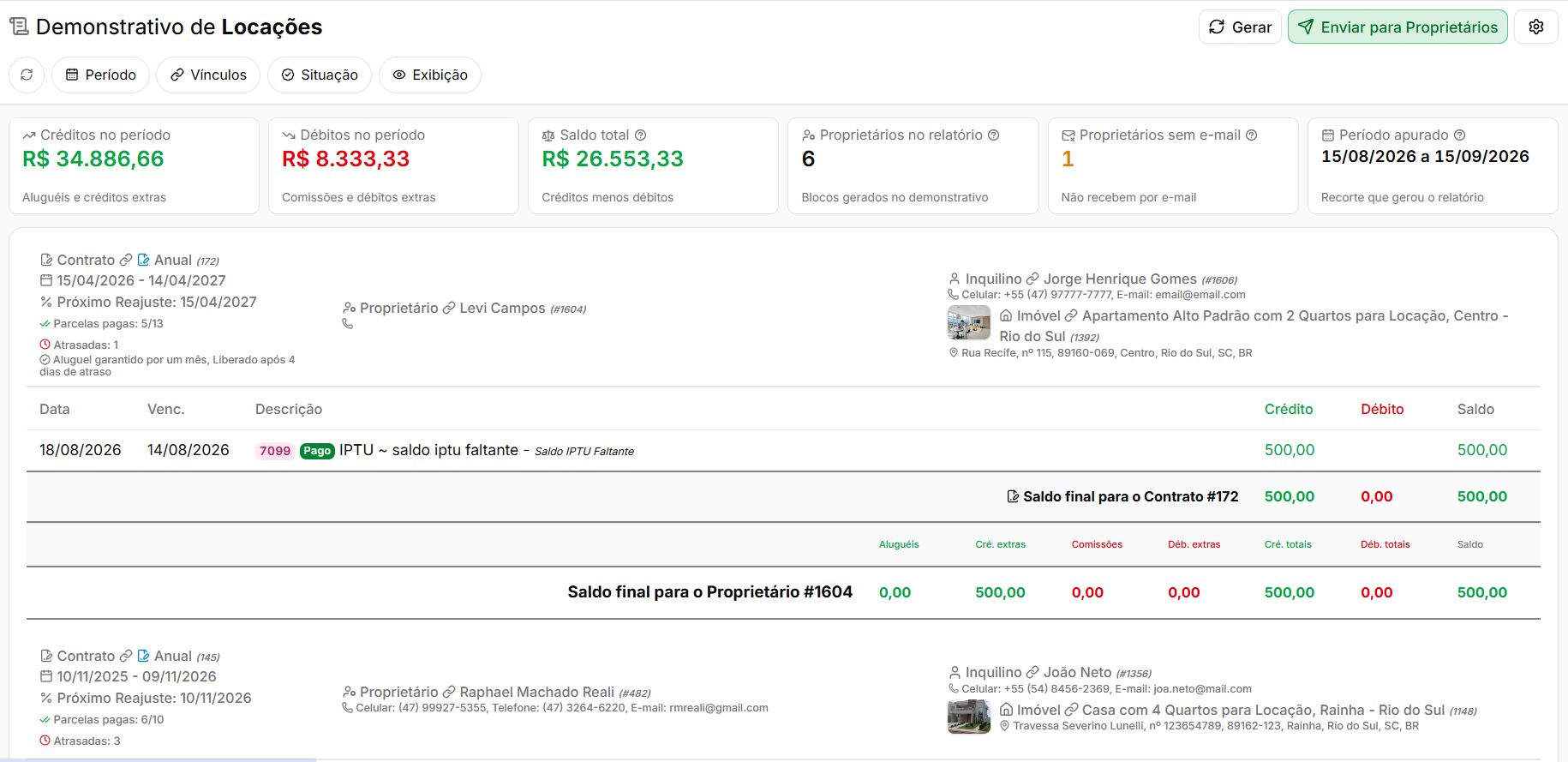Open the apartment property thumbnail
The width and height of the screenshot is (1568, 762).
[969, 323]
